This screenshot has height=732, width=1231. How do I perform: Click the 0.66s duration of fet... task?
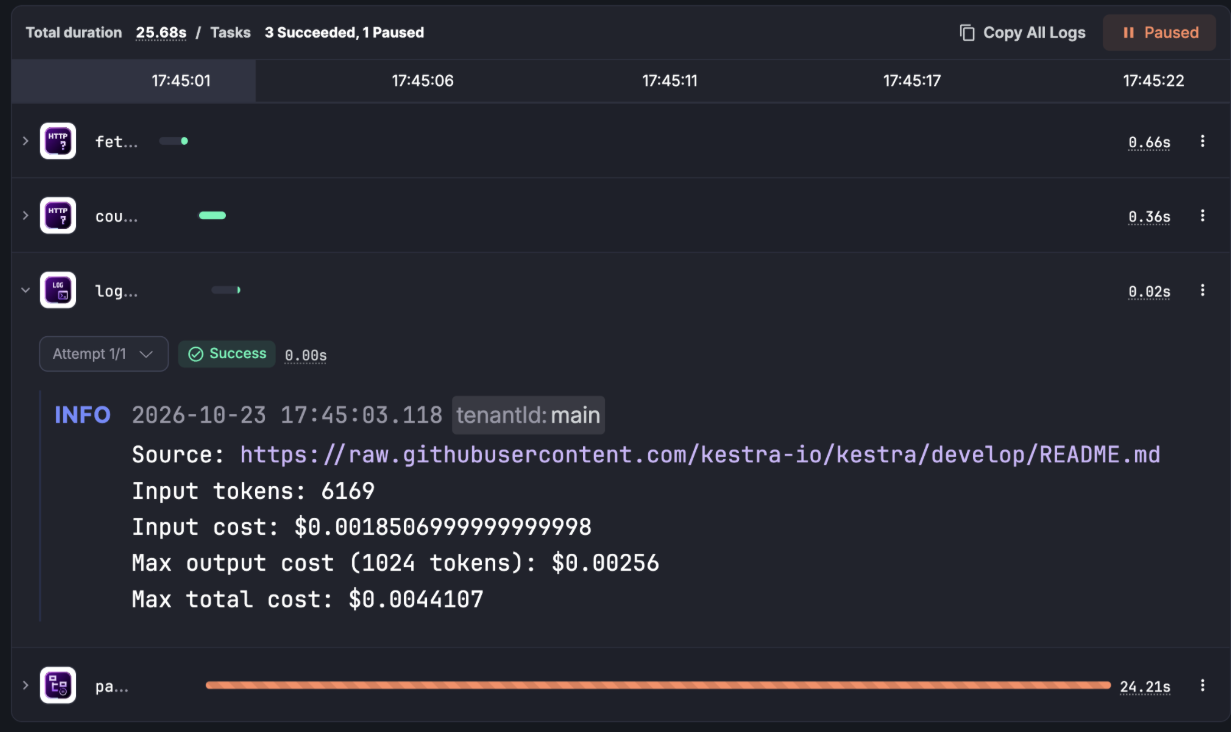(1149, 142)
